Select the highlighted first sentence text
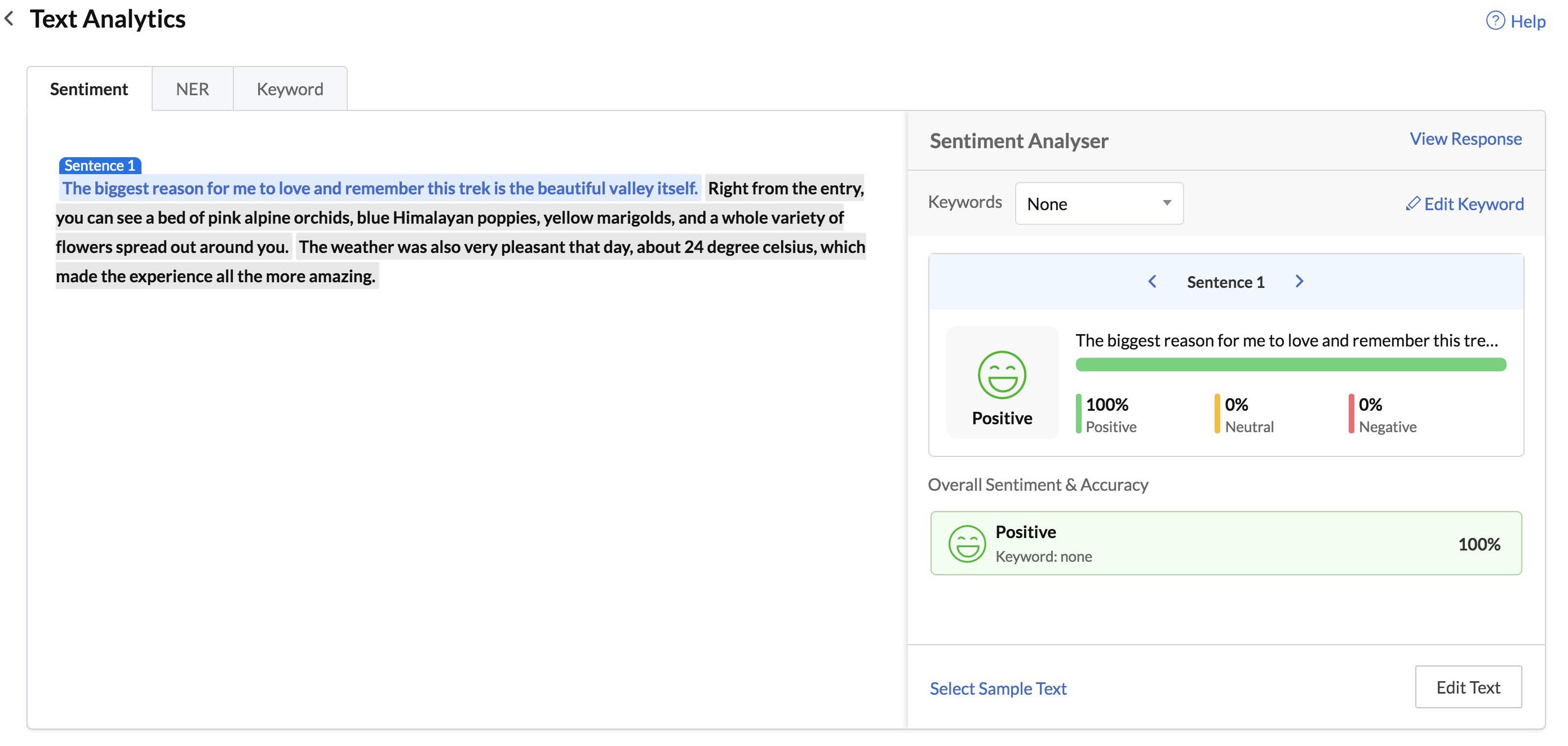This screenshot has height=746, width=1568. coord(379,188)
